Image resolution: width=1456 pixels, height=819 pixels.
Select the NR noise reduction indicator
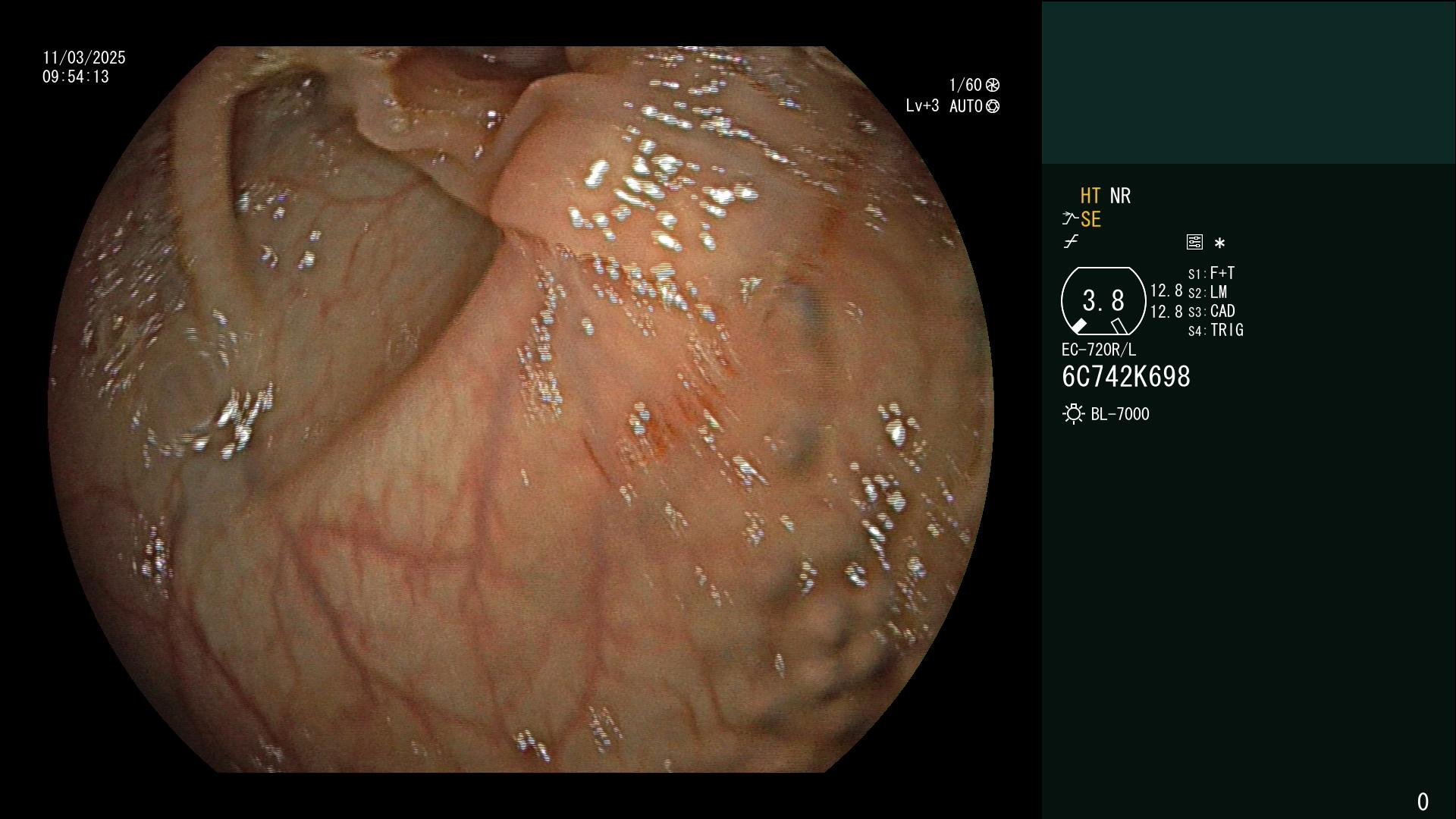[1120, 196]
